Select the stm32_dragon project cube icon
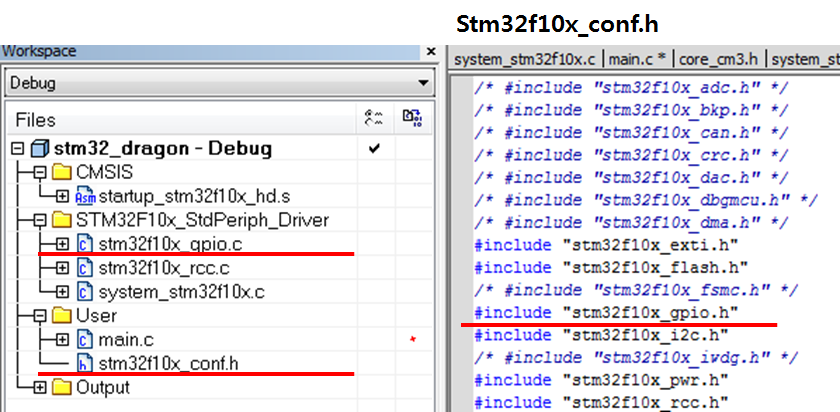This screenshot has height=412, width=840. (39, 148)
